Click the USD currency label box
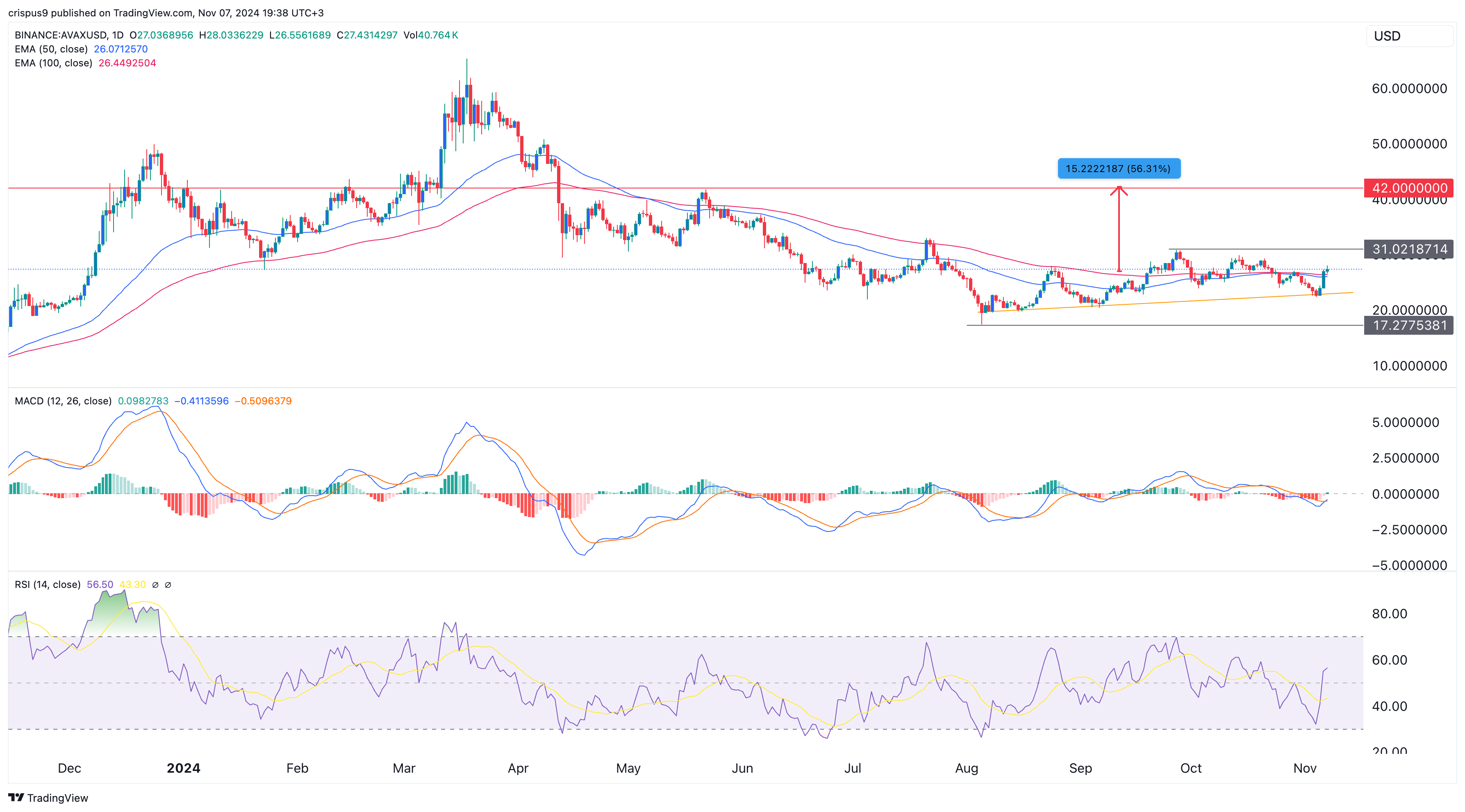The height and width of the screenshot is (812, 1465). [x=1409, y=36]
